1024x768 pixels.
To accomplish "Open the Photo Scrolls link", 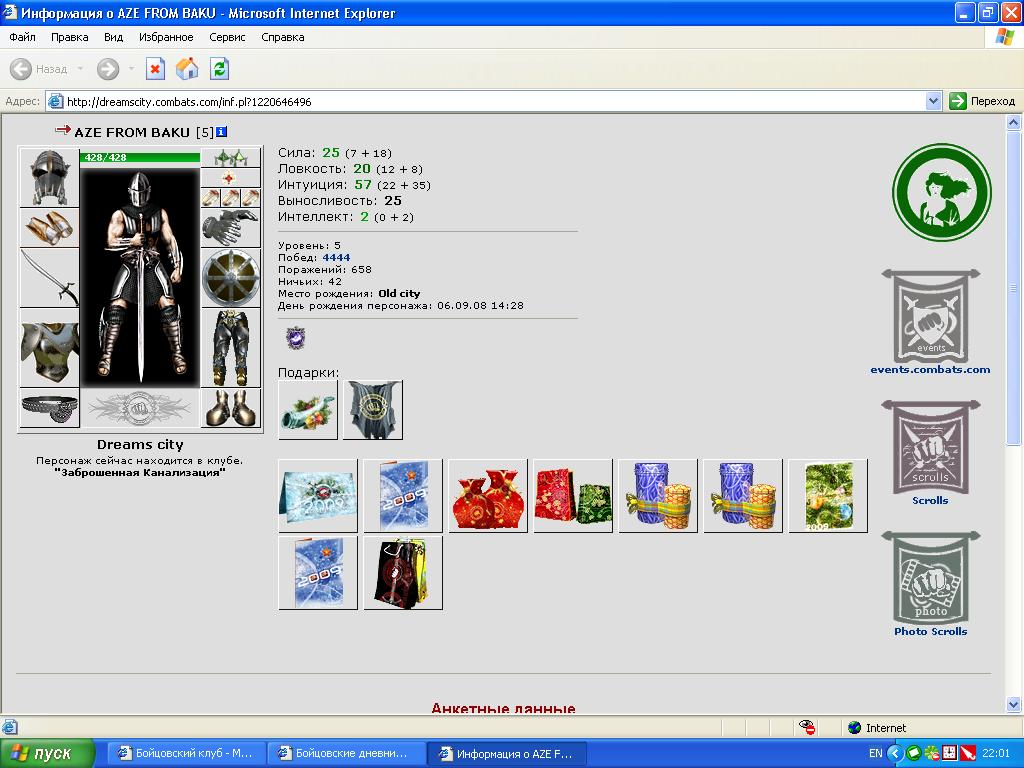I will click(930, 632).
